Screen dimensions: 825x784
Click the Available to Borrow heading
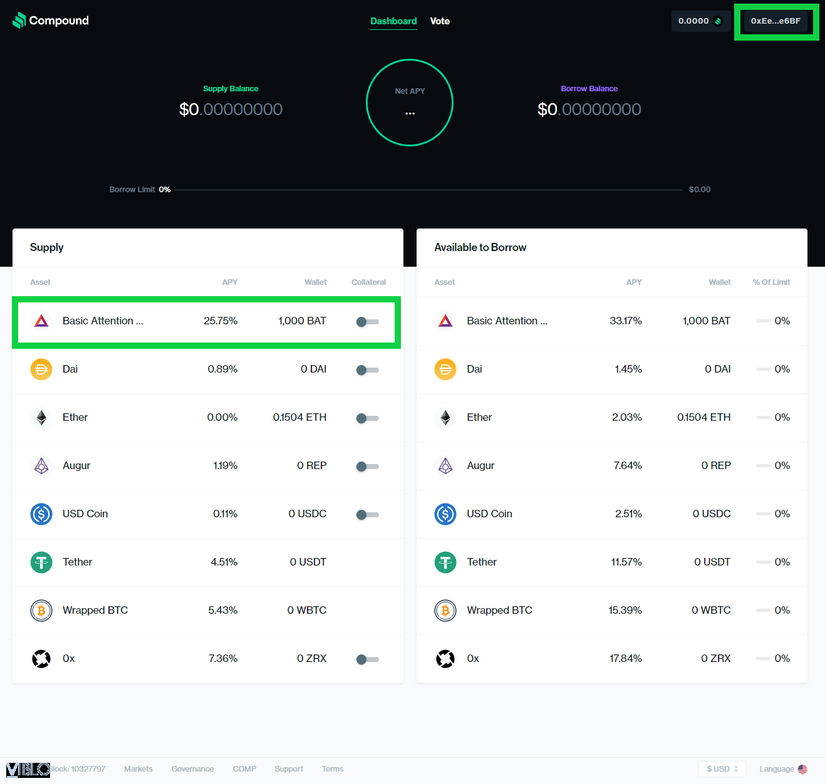tap(480, 248)
